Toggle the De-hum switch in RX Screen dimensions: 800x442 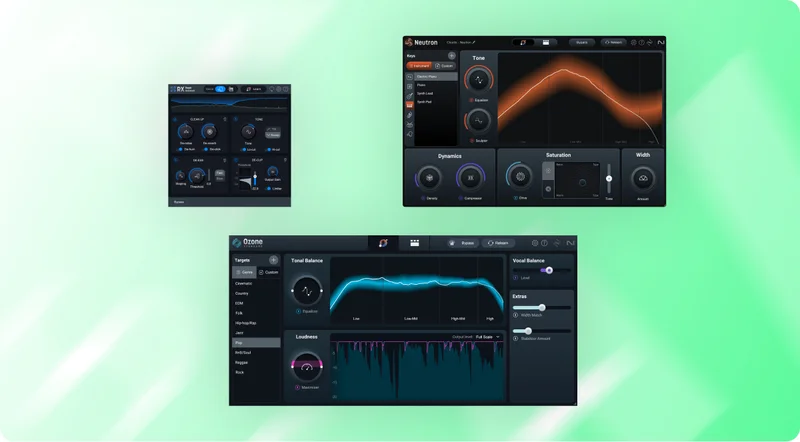click(181, 150)
